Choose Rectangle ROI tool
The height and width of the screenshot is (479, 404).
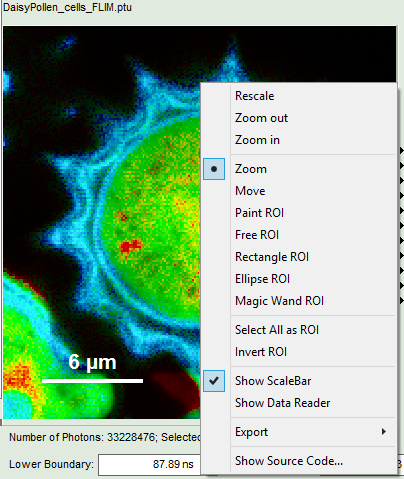pyautogui.click(x=272, y=257)
